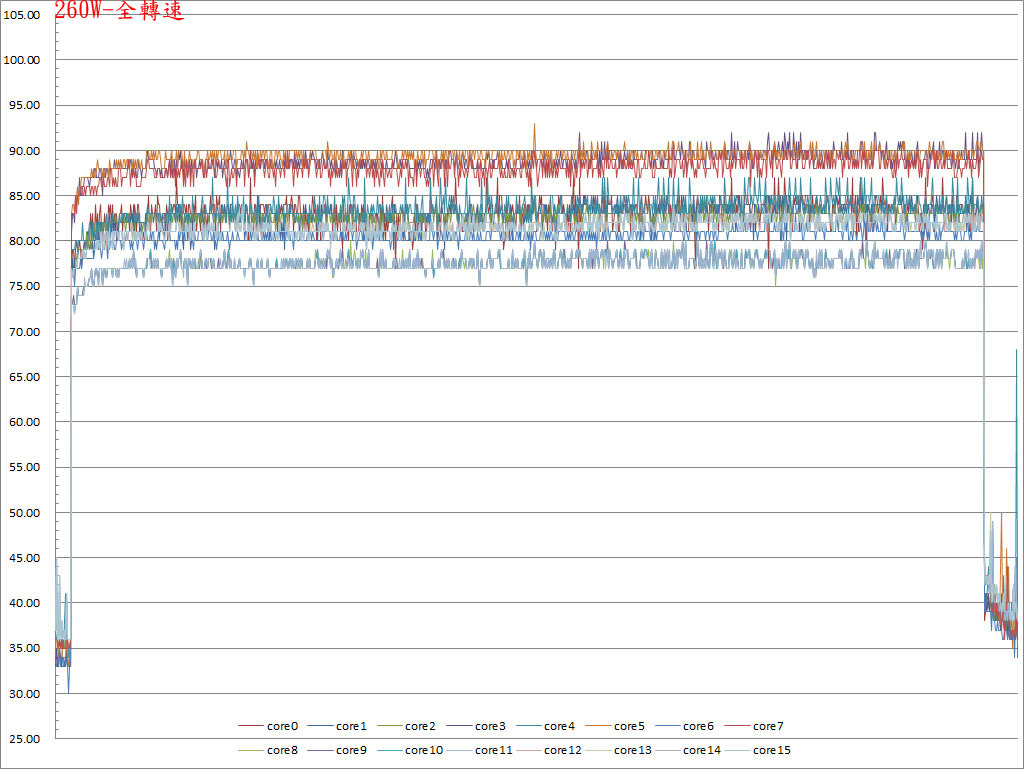The image size is (1024, 769).
Task: Select the core5 legend entry
Action: pos(615,726)
